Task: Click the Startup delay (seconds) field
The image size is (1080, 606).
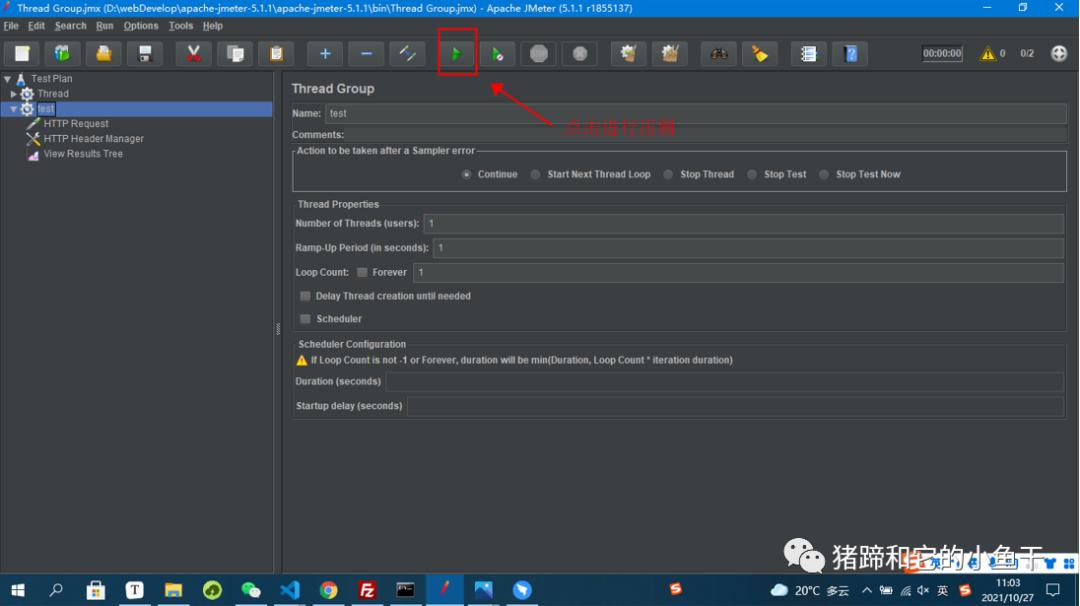Action: (x=736, y=406)
